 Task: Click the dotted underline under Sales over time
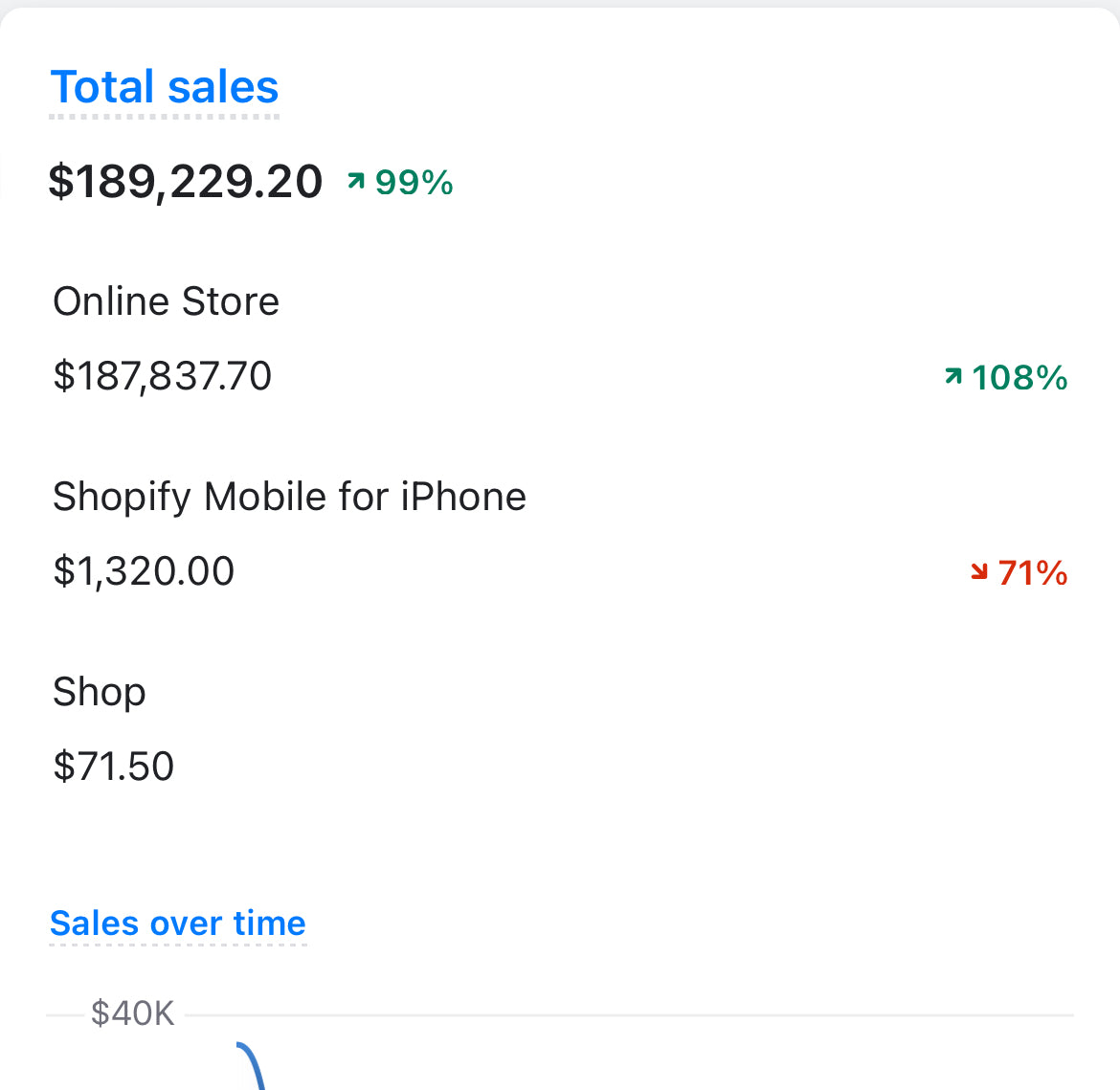coord(177,945)
